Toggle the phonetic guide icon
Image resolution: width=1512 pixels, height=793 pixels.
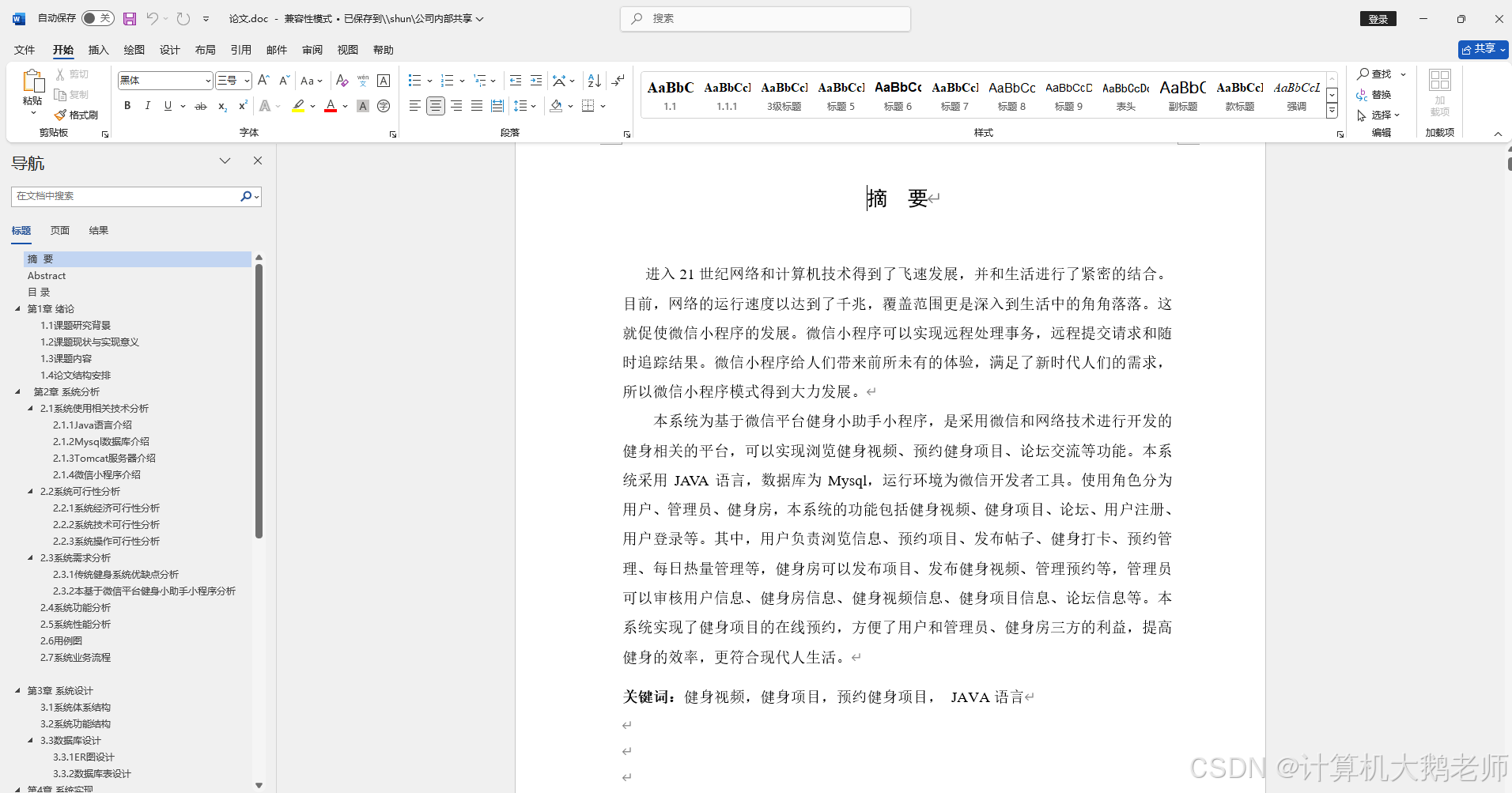point(363,81)
